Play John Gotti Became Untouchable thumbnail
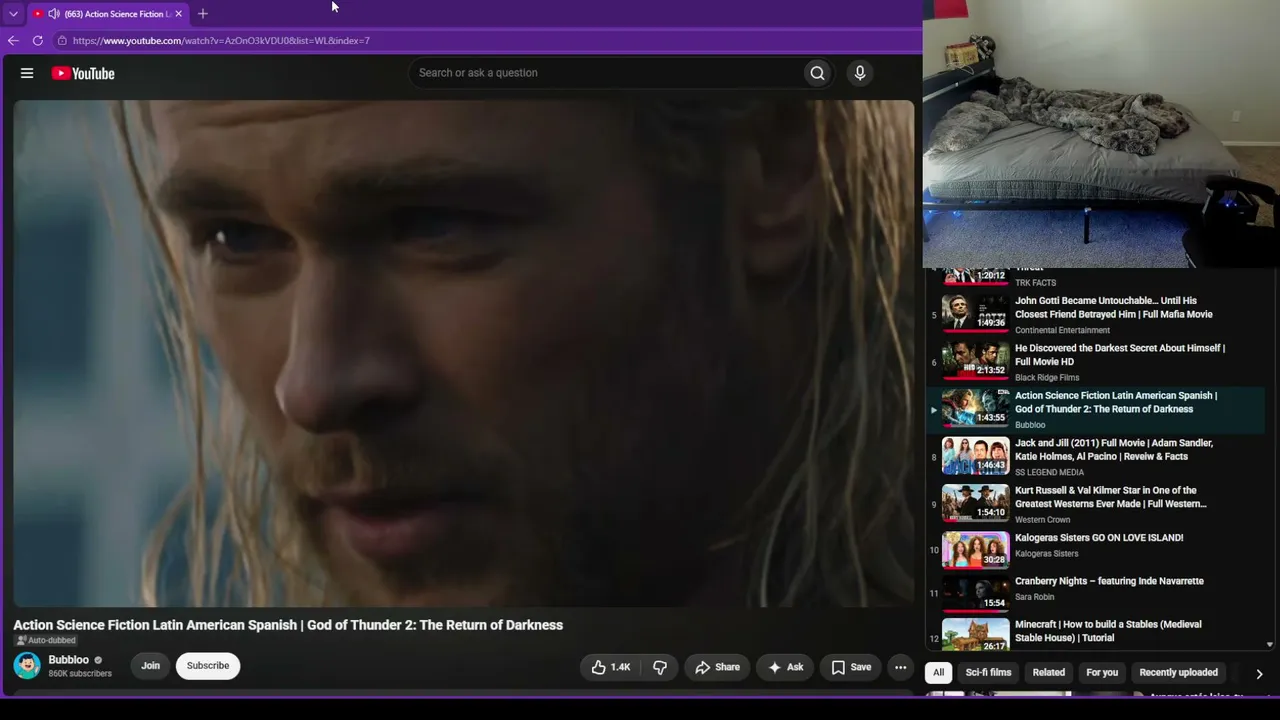This screenshot has height=720, width=1280. click(976, 312)
